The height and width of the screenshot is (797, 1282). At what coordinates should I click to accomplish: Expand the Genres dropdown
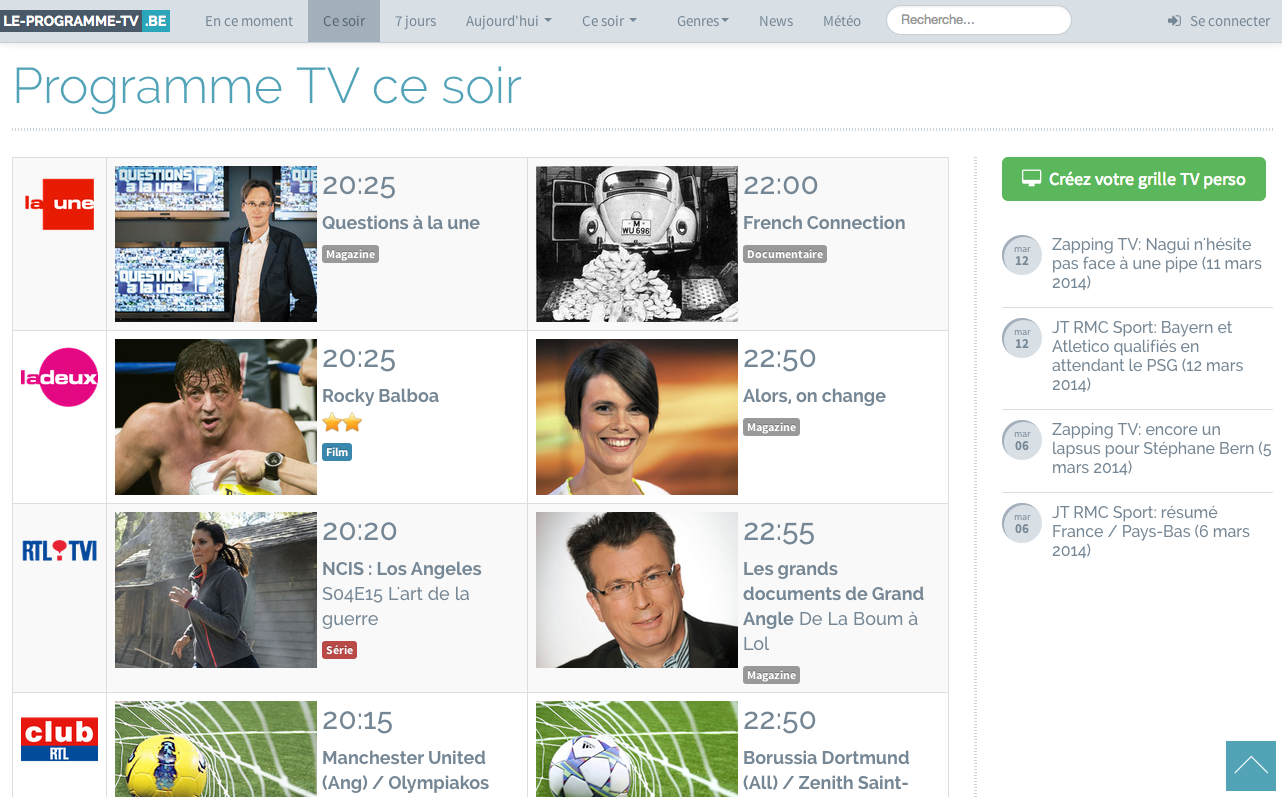click(702, 21)
